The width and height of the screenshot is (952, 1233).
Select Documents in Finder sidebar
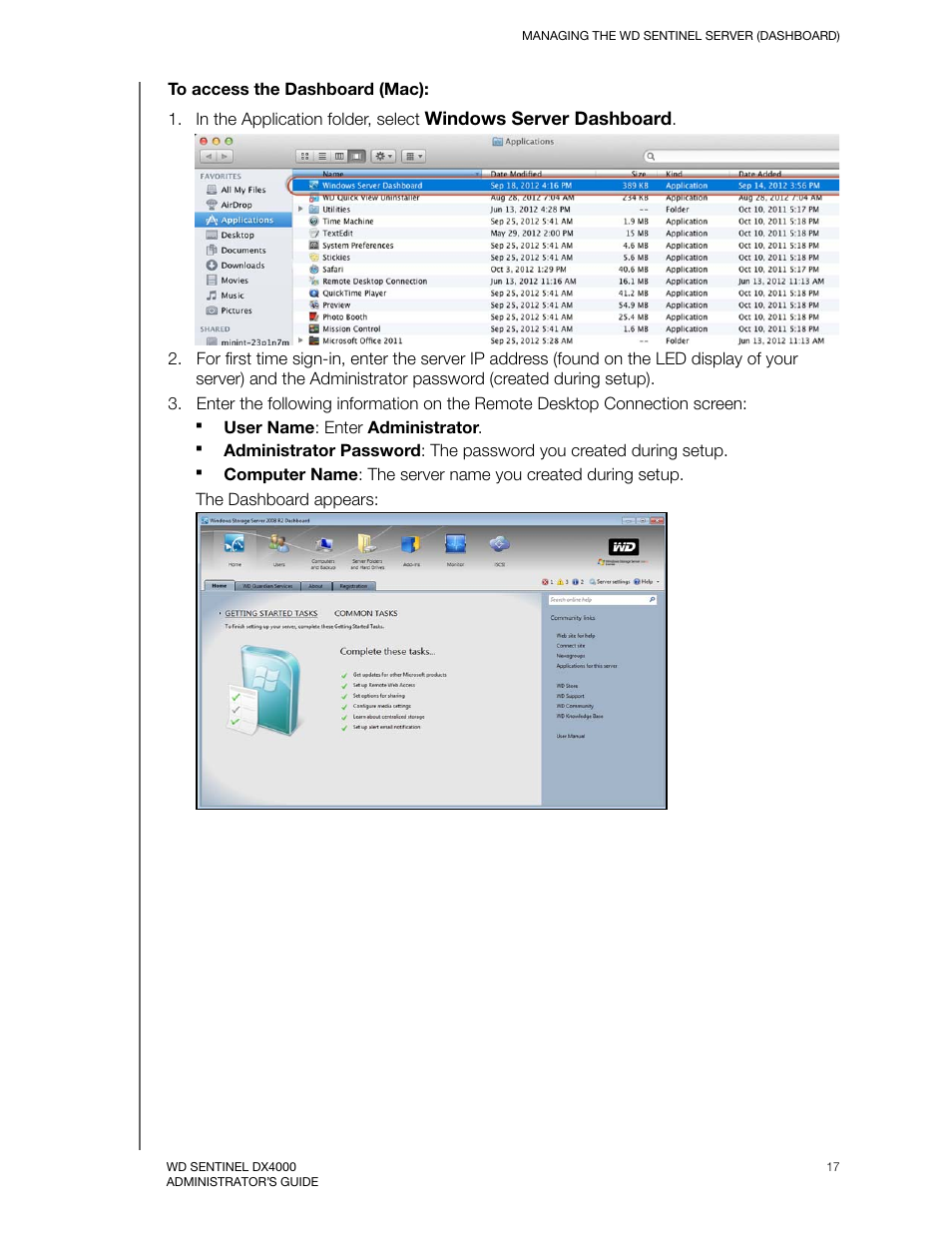(243, 251)
